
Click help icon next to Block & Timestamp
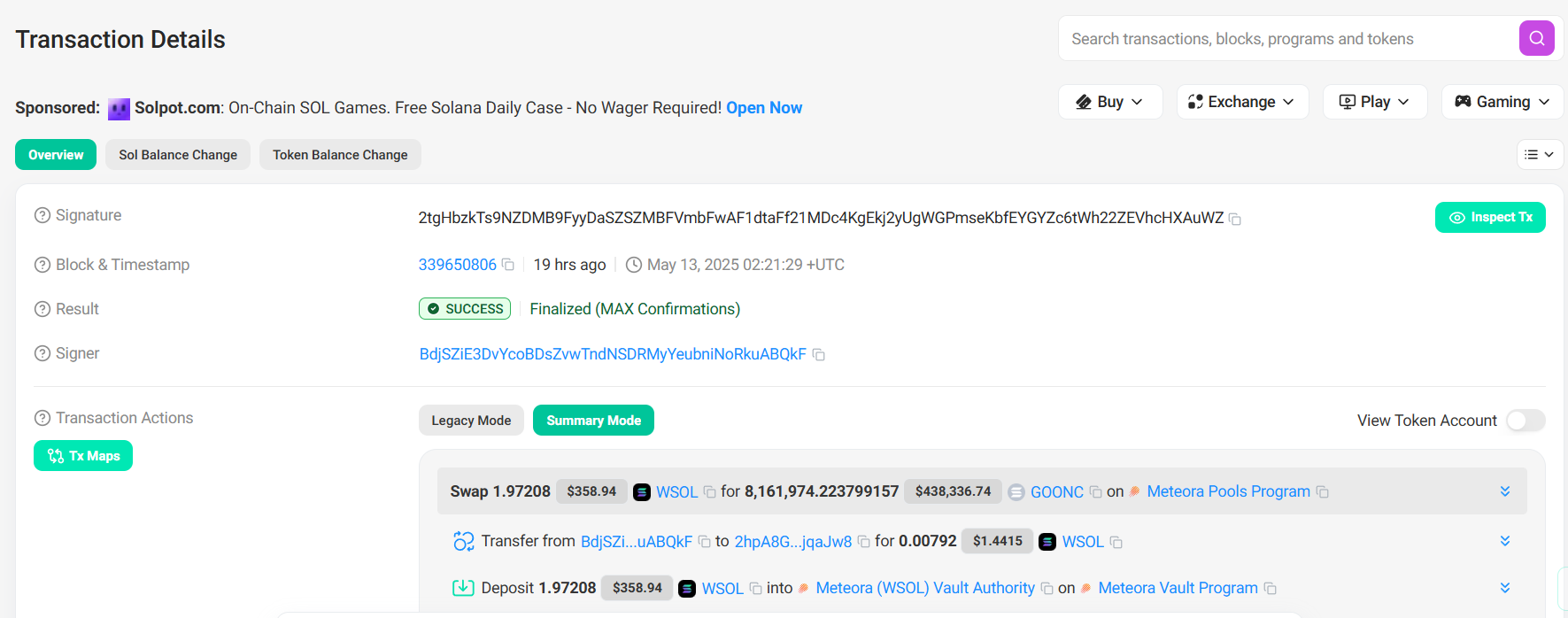pos(42,265)
